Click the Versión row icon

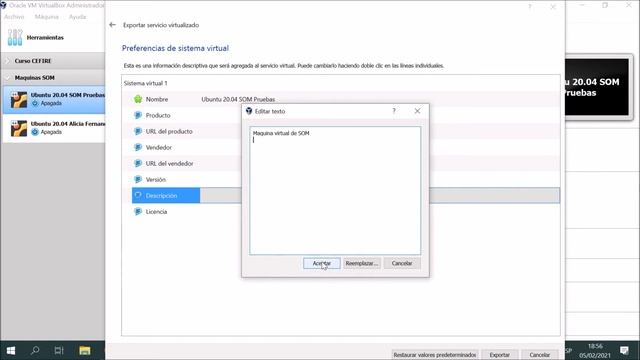coord(138,179)
